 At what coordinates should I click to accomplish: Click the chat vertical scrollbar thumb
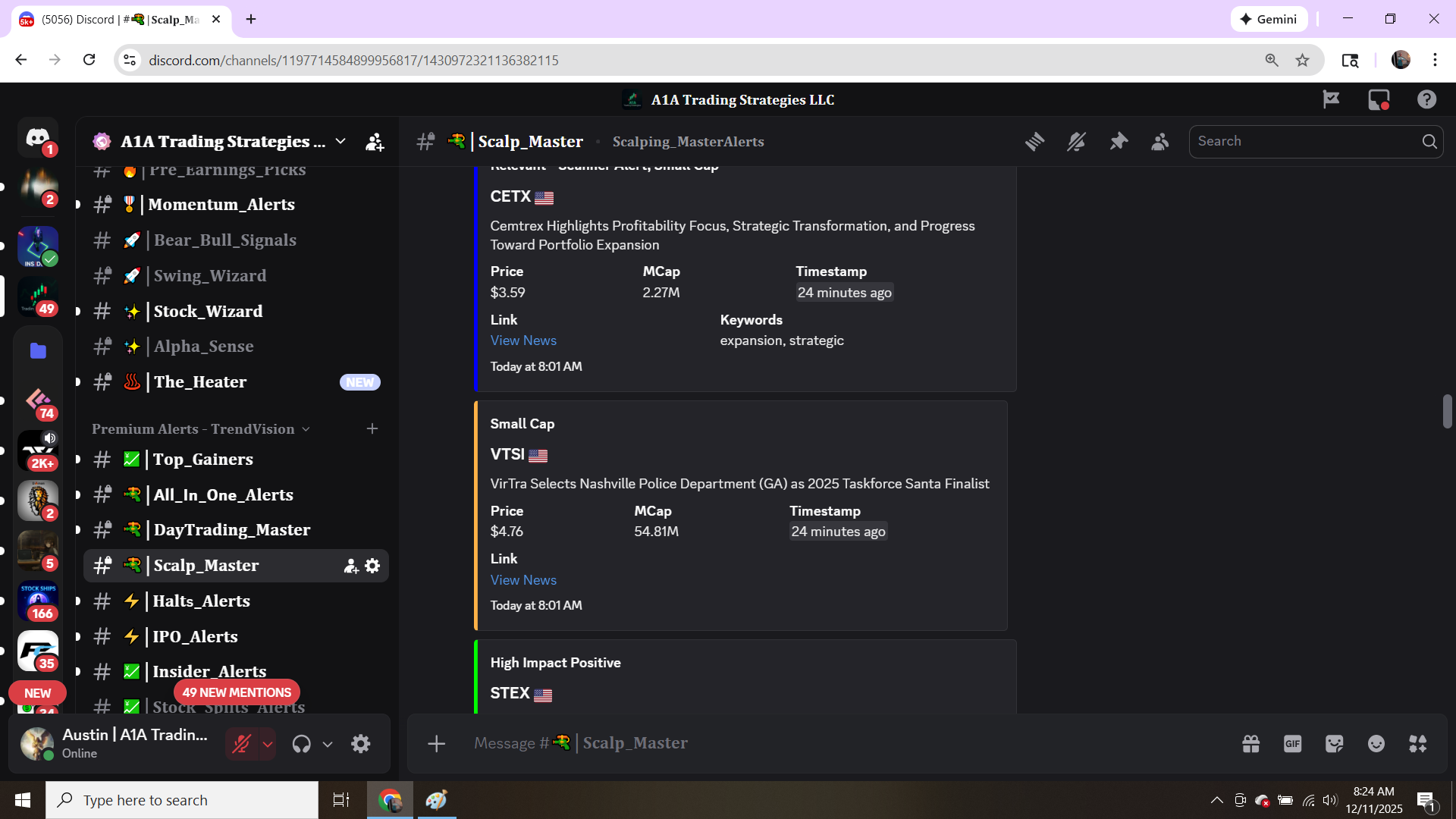[x=1447, y=411]
